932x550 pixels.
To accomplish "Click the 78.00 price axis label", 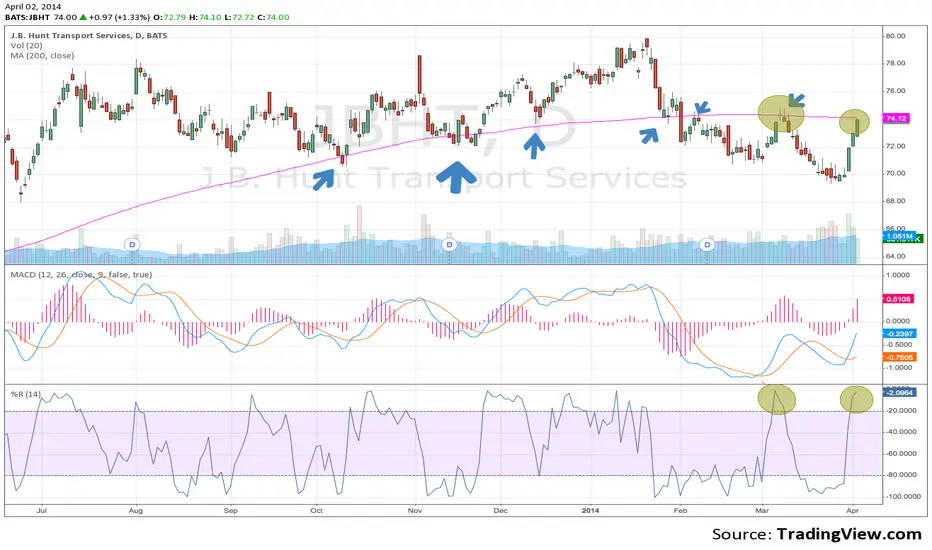I will (895, 63).
